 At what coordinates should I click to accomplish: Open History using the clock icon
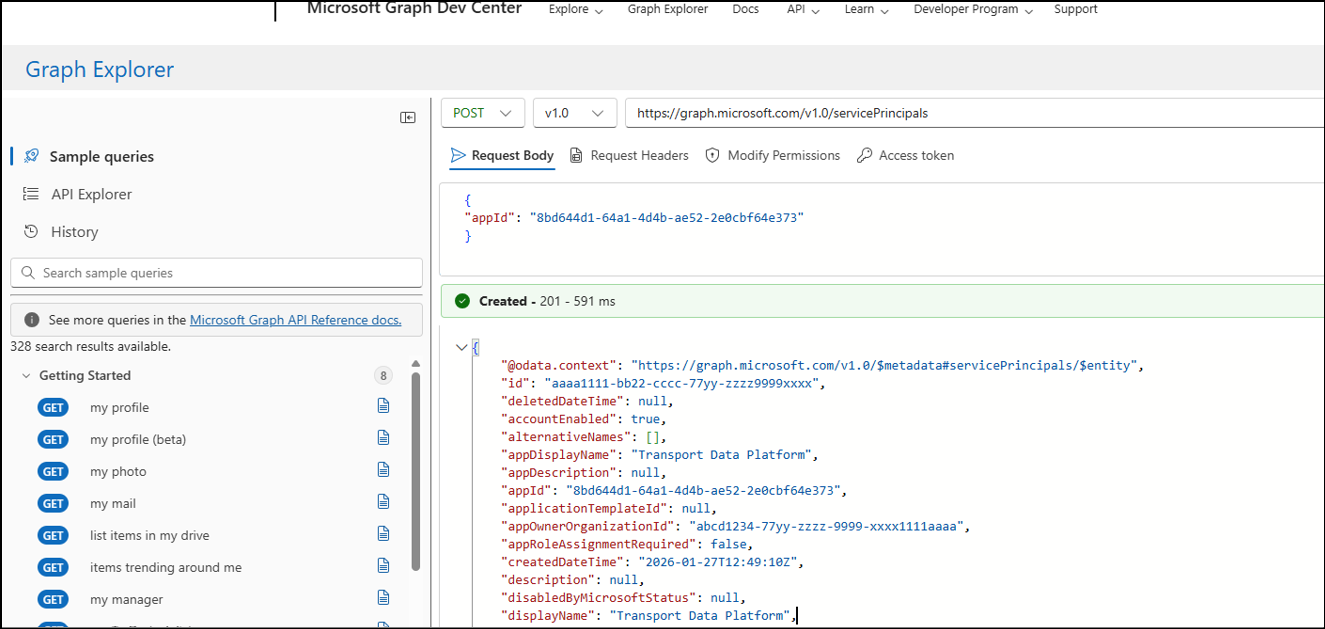[x=32, y=231]
